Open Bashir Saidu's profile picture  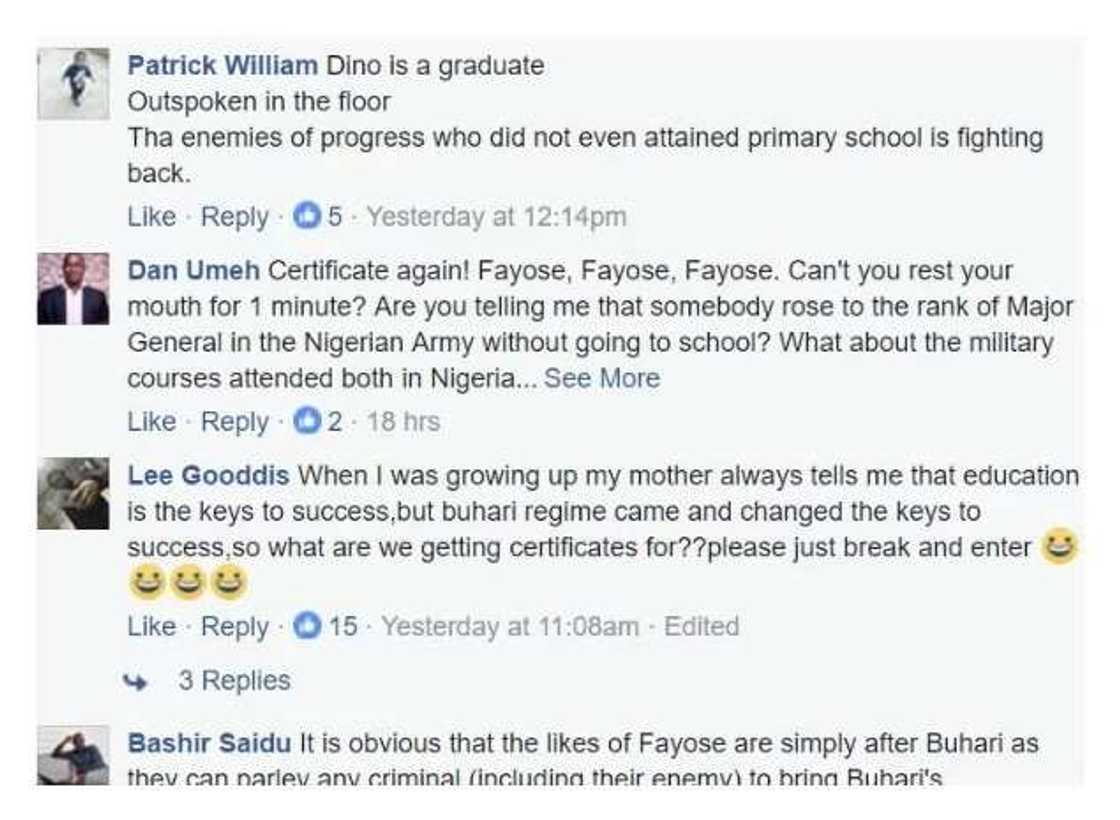coord(73,757)
